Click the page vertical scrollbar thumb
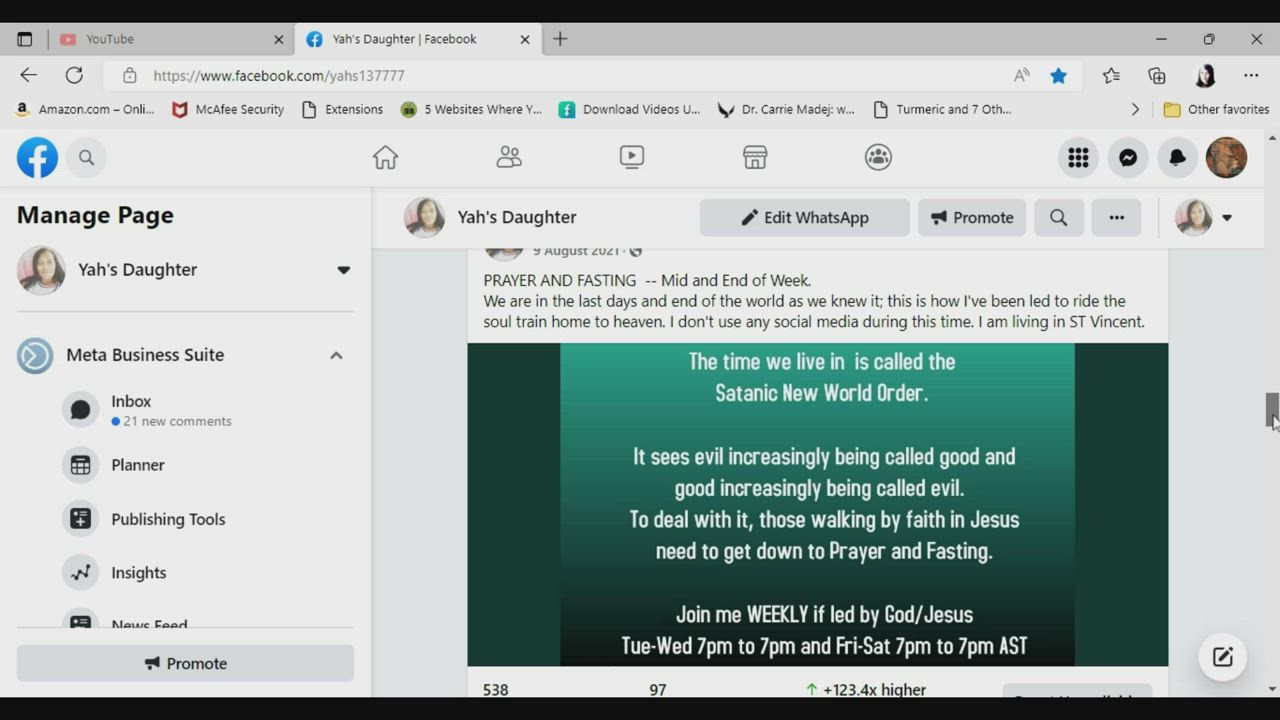The height and width of the screenshot is (720, 1280). tap(1272, 410)
